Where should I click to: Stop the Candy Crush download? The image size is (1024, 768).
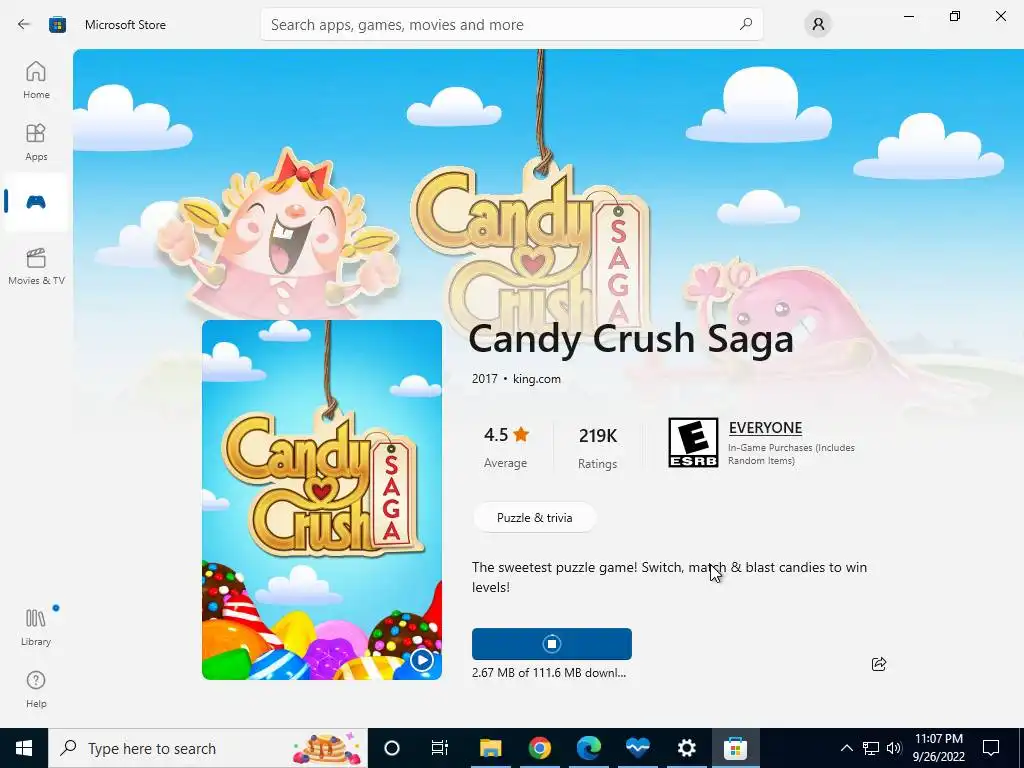[552, 644]
